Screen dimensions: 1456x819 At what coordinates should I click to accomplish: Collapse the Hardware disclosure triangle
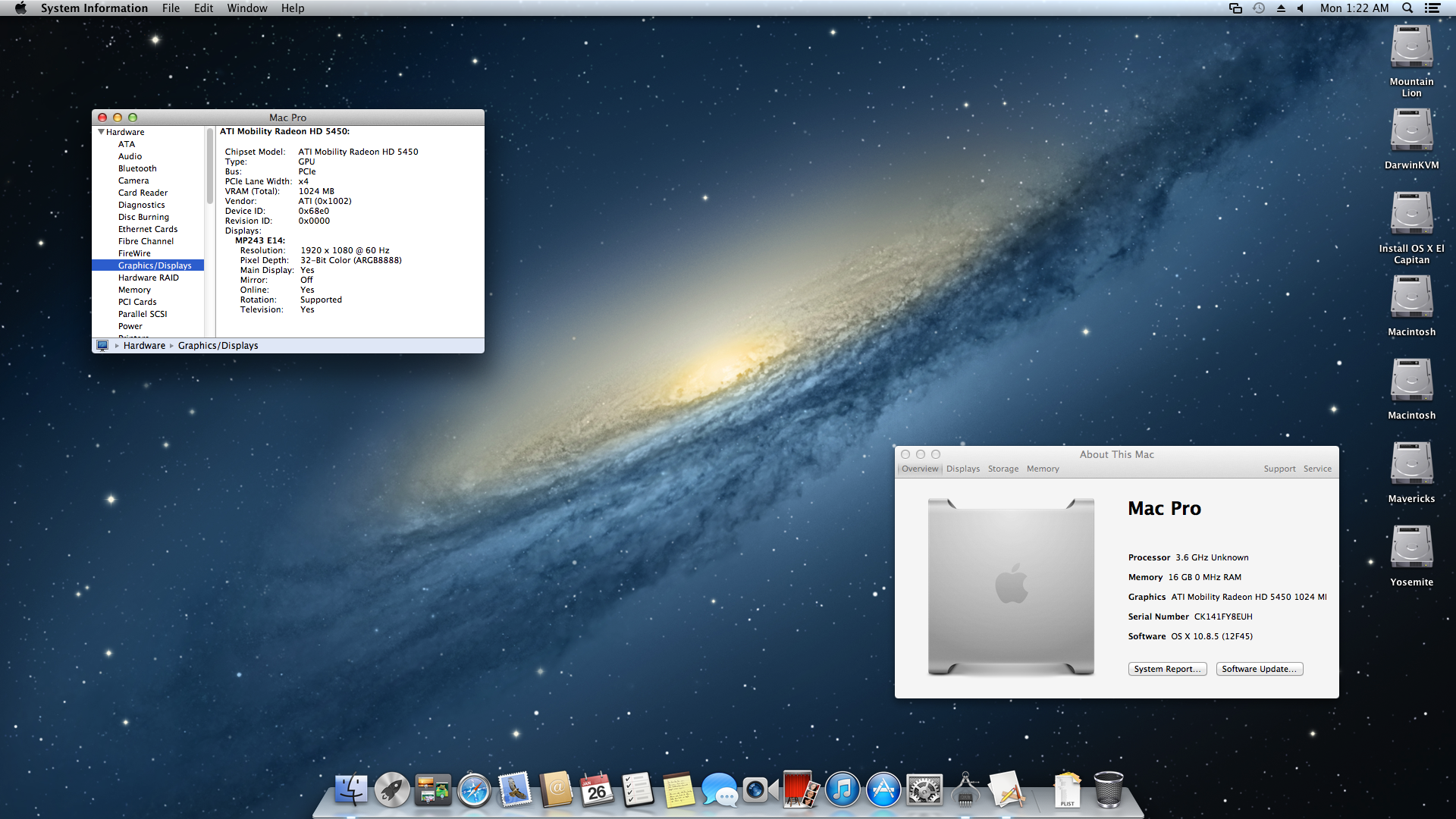click(101, 132)
